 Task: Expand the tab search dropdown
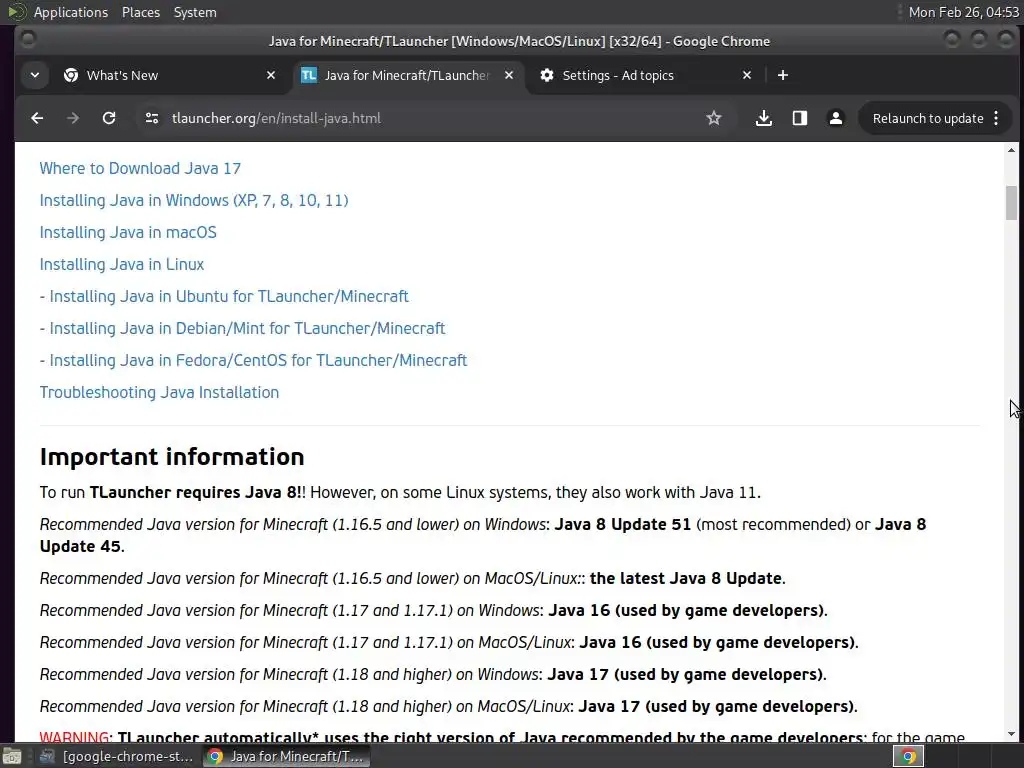[x=35, y=75]
